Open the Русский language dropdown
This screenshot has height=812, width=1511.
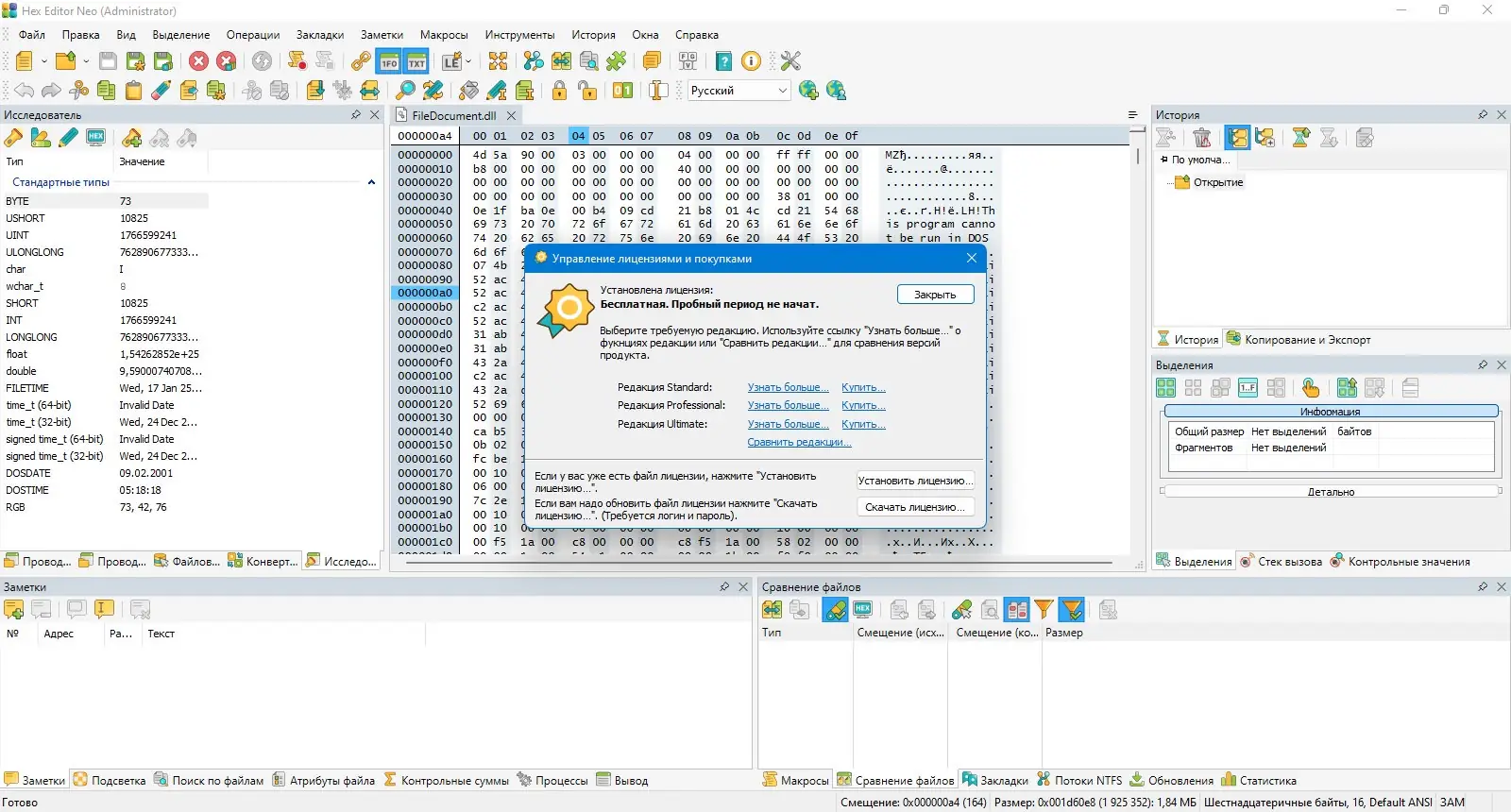pyautogui.click(x=739, y=91)
